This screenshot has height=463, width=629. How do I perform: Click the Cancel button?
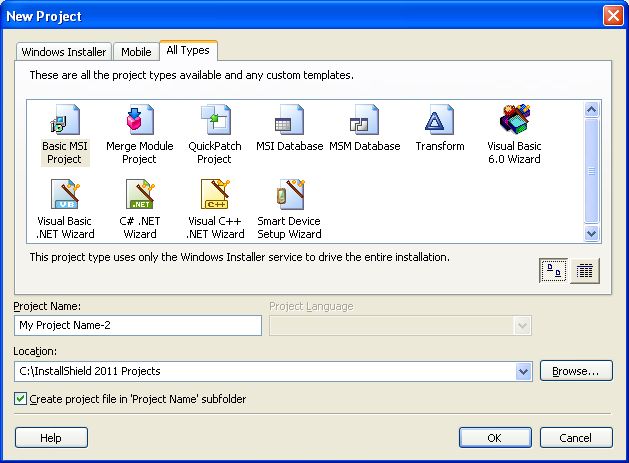pos(576,438)
